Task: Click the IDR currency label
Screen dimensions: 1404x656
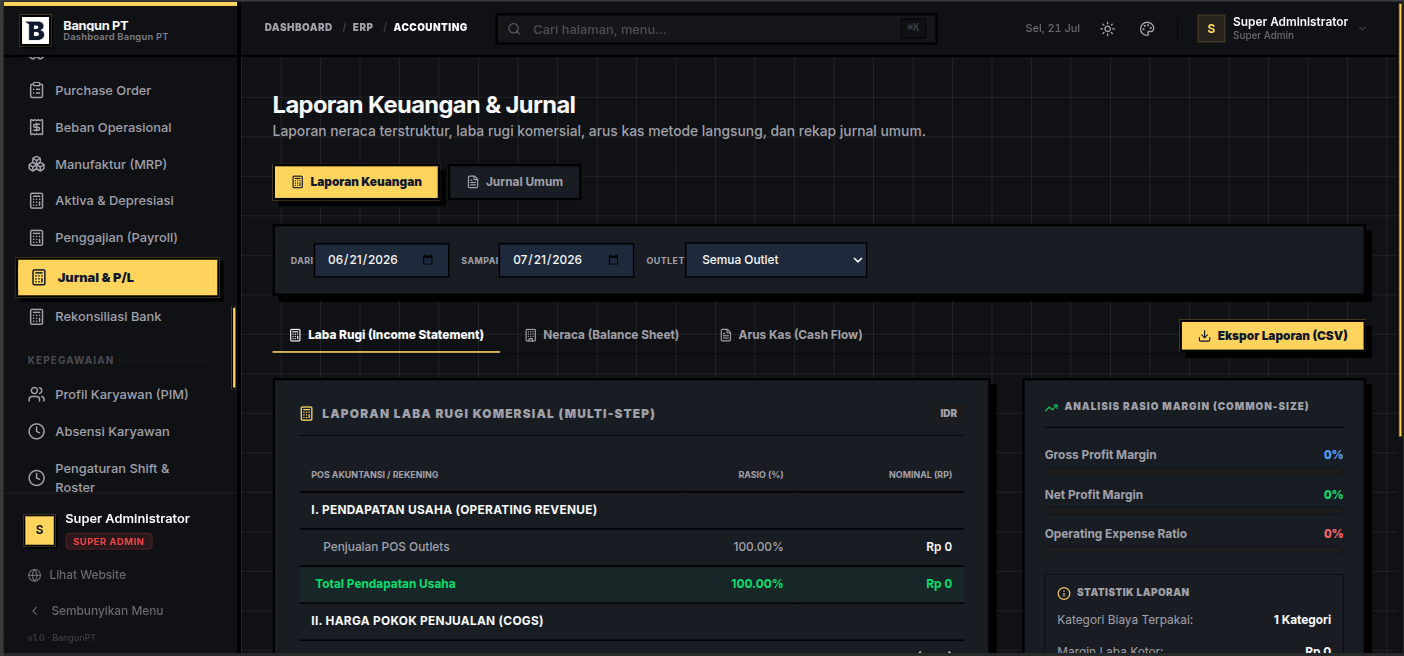Action: click(948, 413)
